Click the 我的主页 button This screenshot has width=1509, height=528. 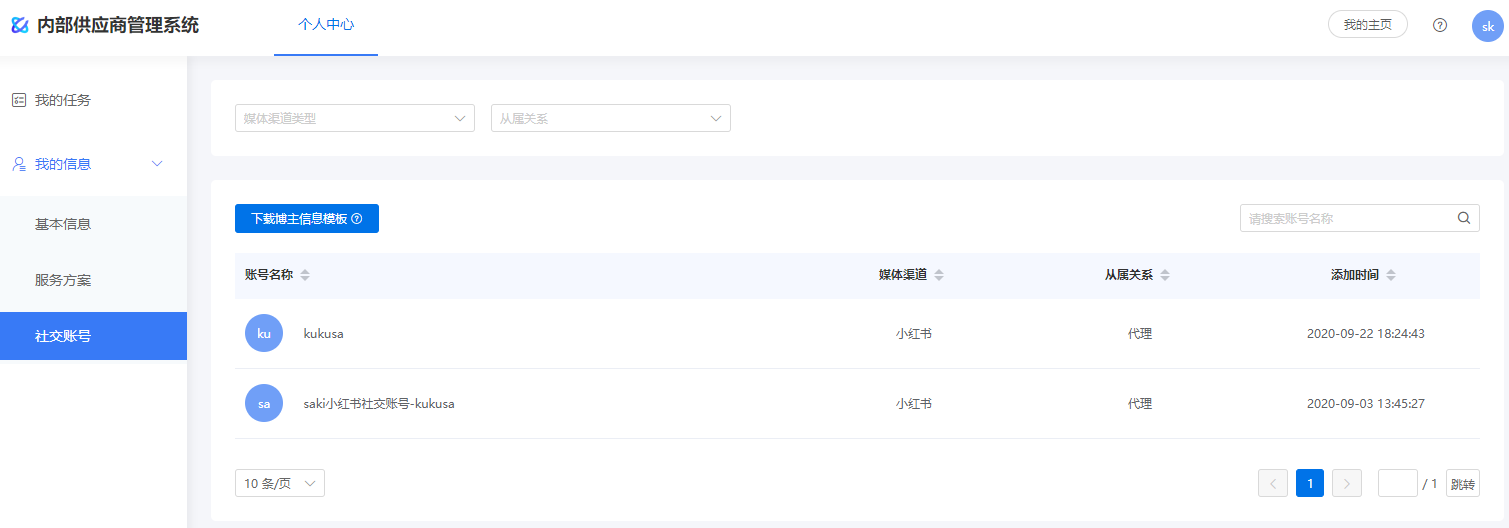click(1368, 25)
